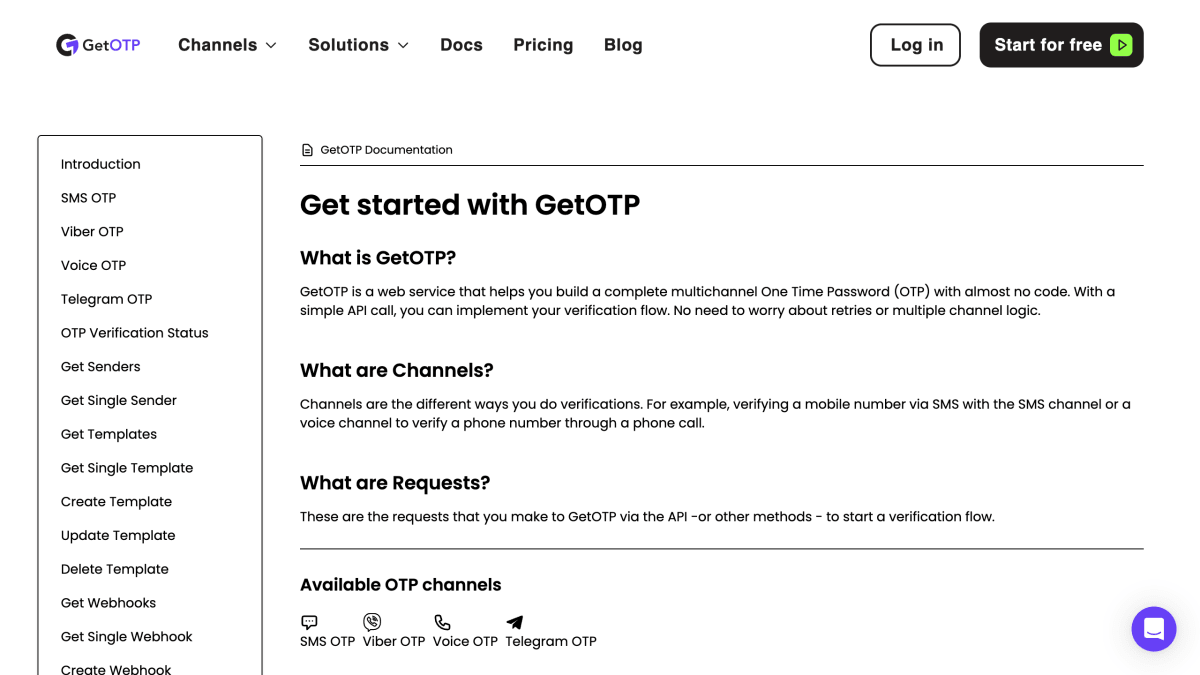The width and height of the screenshot is (1200, 675).
Task: Select Telegram OTP sidebar entry
Action: pos(106,299)
